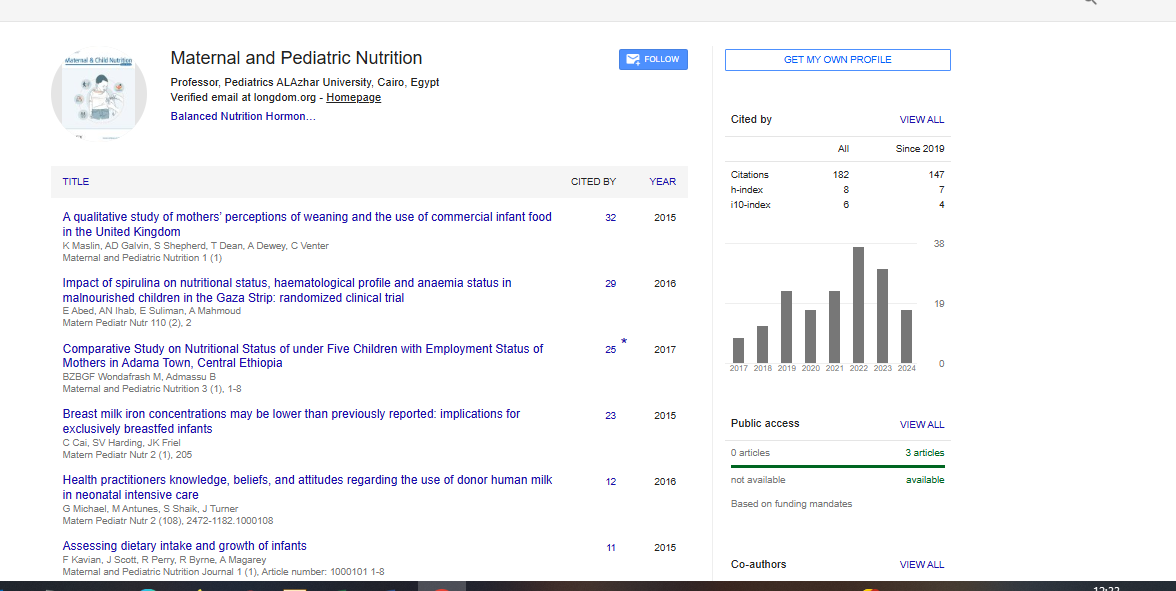1176x591 pixels.
Task: Click the citation count 32 for first article
Action: [x=610, y=218]
